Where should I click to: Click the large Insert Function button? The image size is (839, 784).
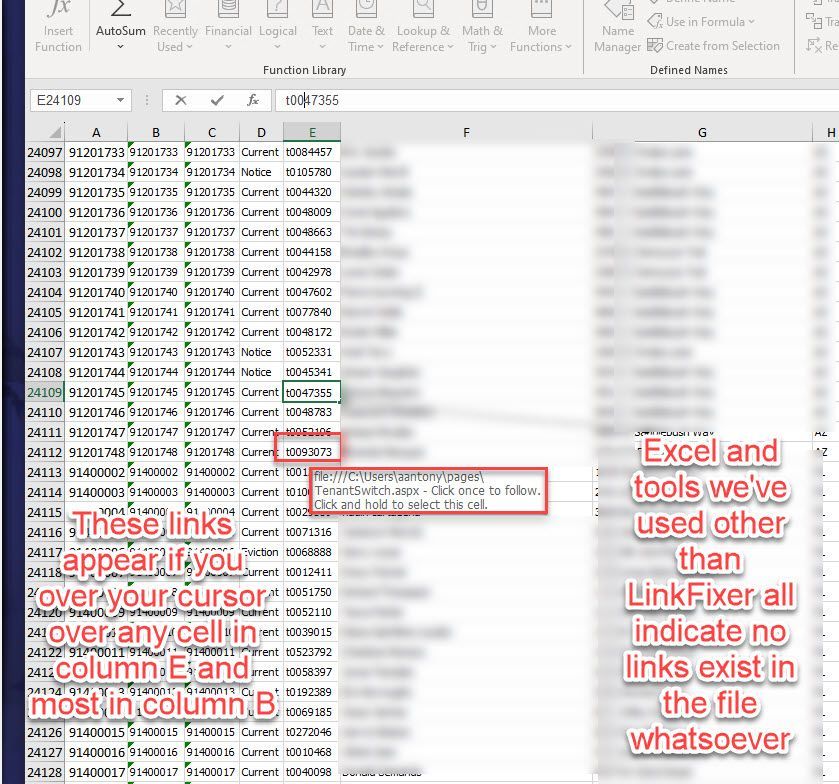58,25
